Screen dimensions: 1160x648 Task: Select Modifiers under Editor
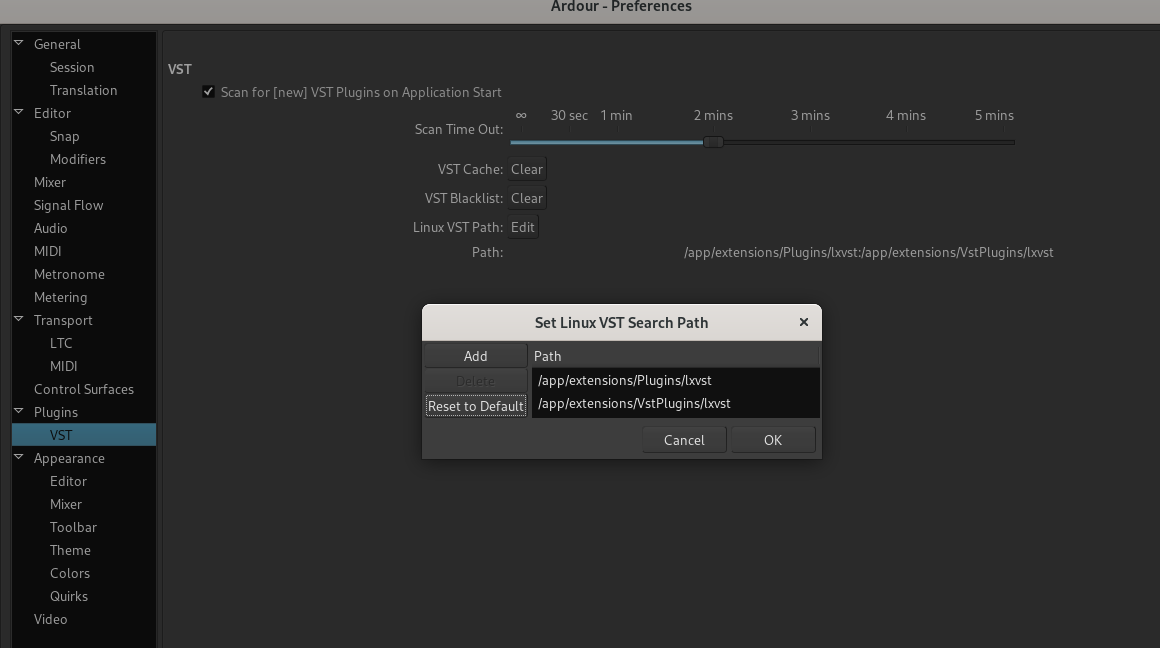pos(78,159)
